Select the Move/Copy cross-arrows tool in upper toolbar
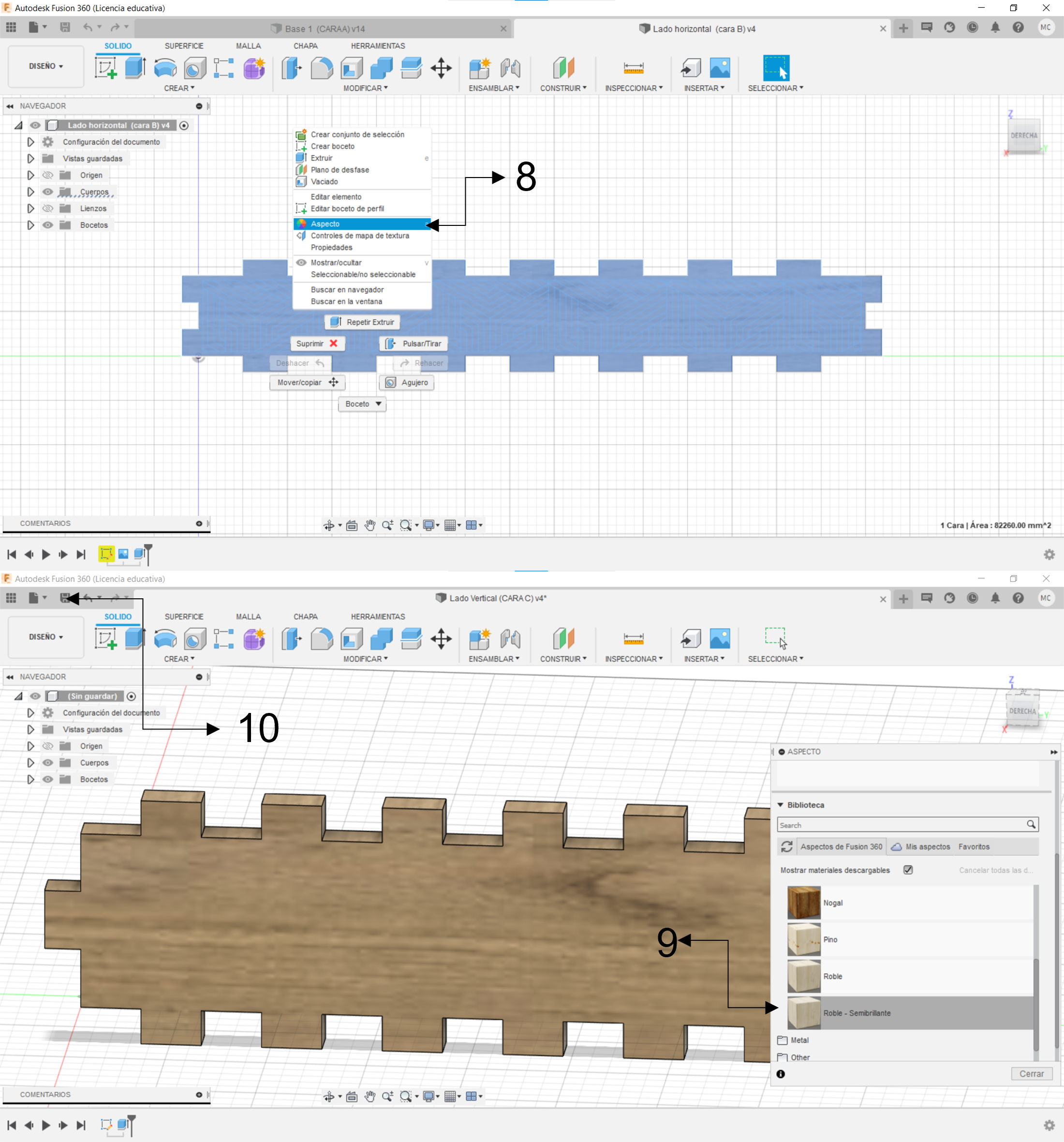Screen dimensions: 1064x1142 click(441, 68)
